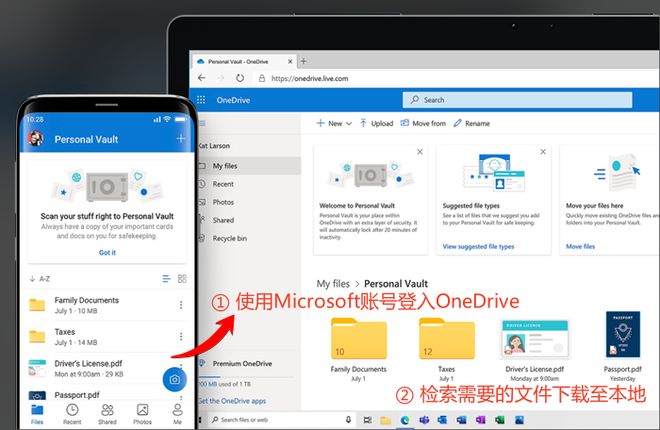The height and width of the screenshot is (430, 660).
Task: Open OneNote from the taskbar
Action: (481, 420)
